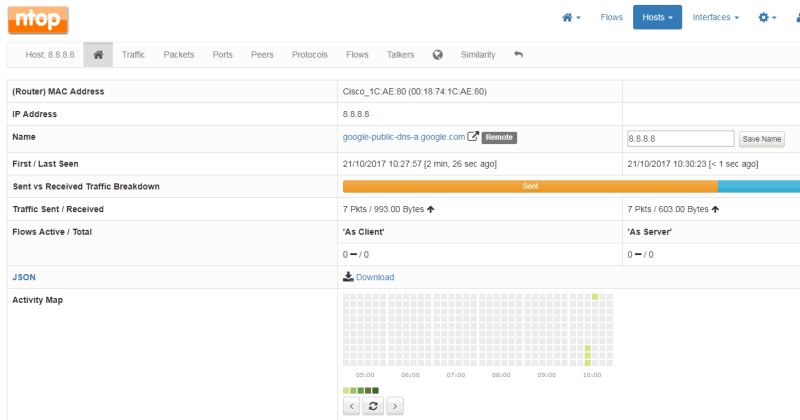Click the external link icon beside hostname
This screenshot has height=420, width=800.
[473, 136]
